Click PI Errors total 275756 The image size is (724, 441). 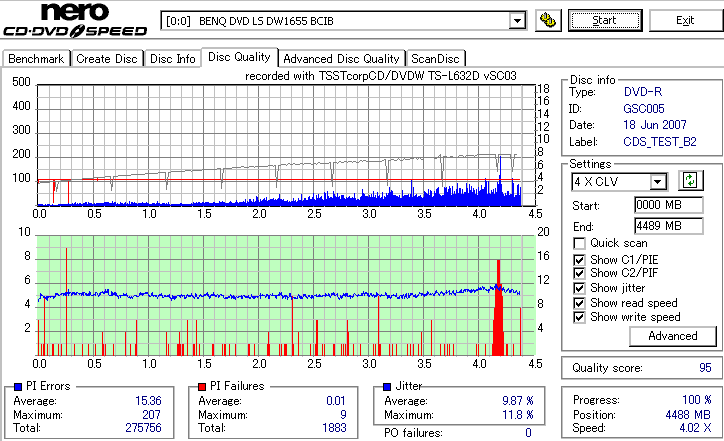pyautogui.click(x=143, y=428)
